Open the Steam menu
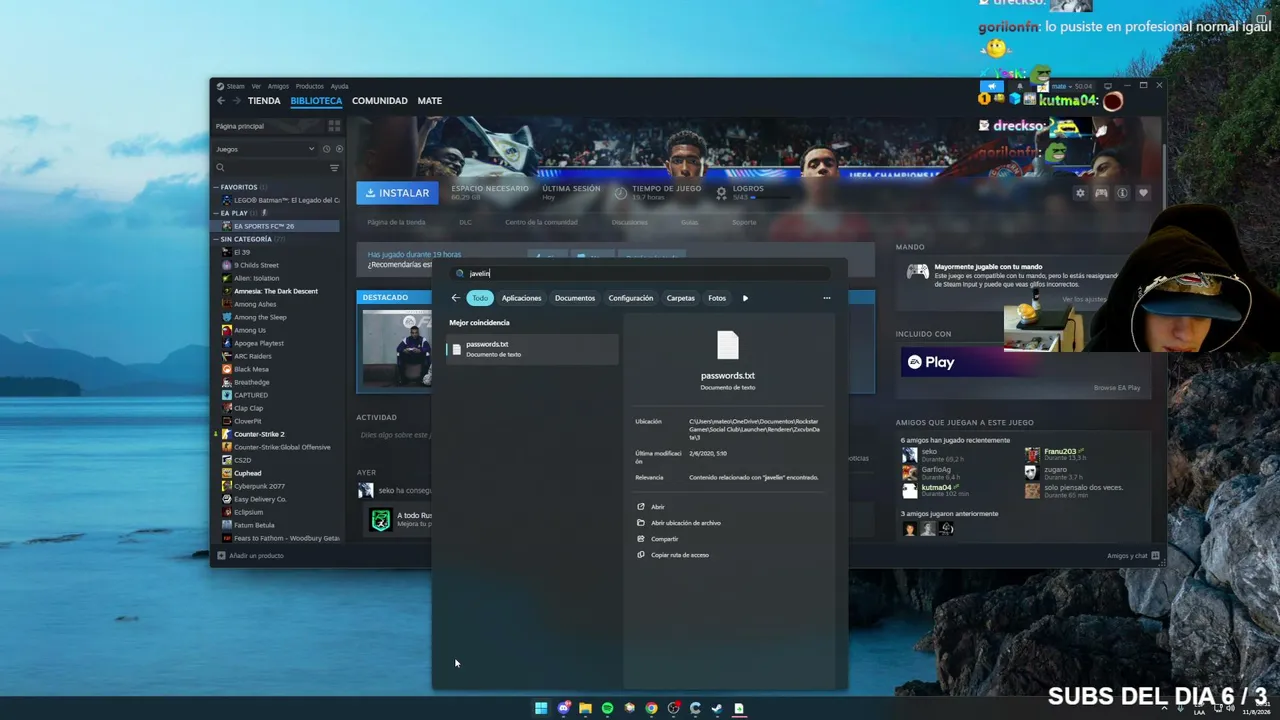 [235, 86]
